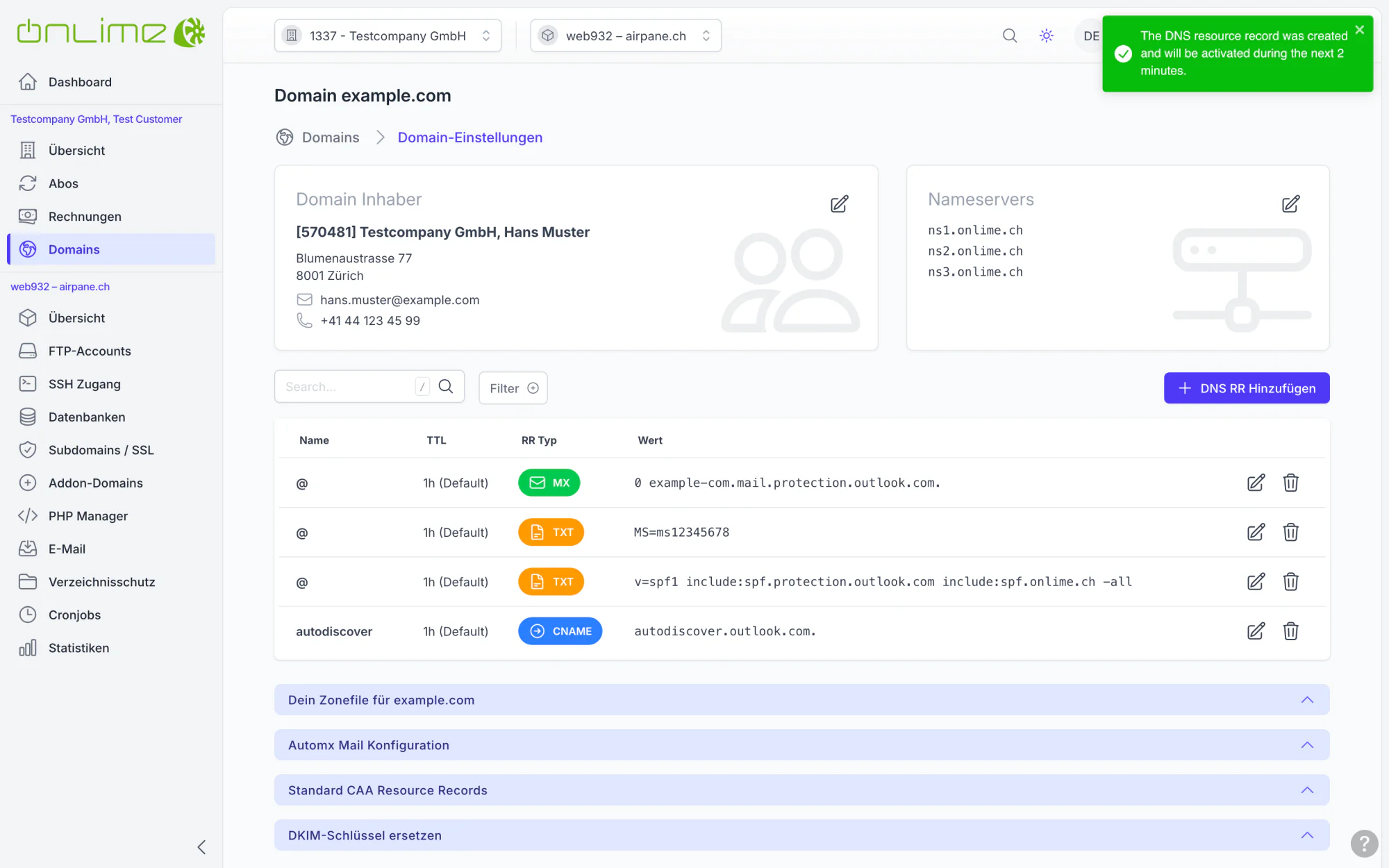The image size is (1389, 868).
Task: Open the help question mark button
Action: coord(1364,844)
